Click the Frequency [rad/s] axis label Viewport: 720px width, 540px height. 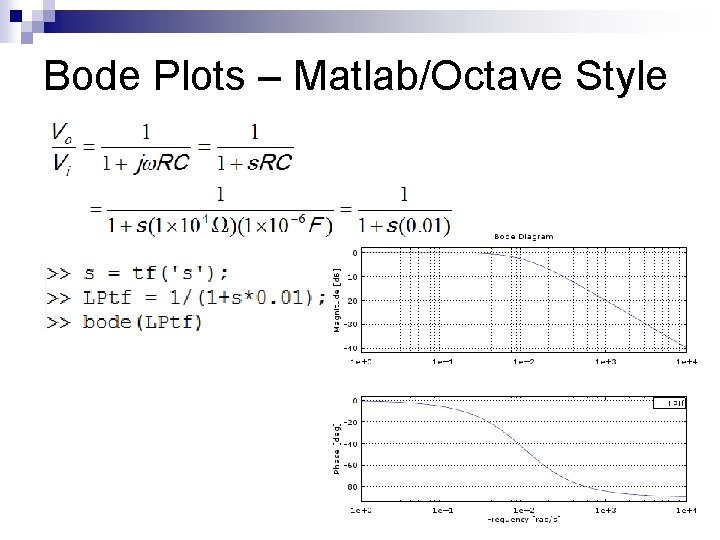point(524,519)
